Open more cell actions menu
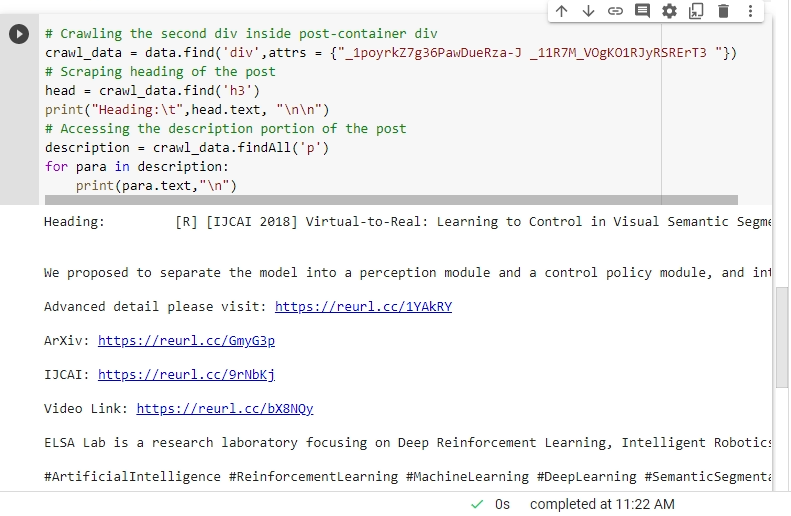This screenshot has height=516, width=791. [750, 11]
